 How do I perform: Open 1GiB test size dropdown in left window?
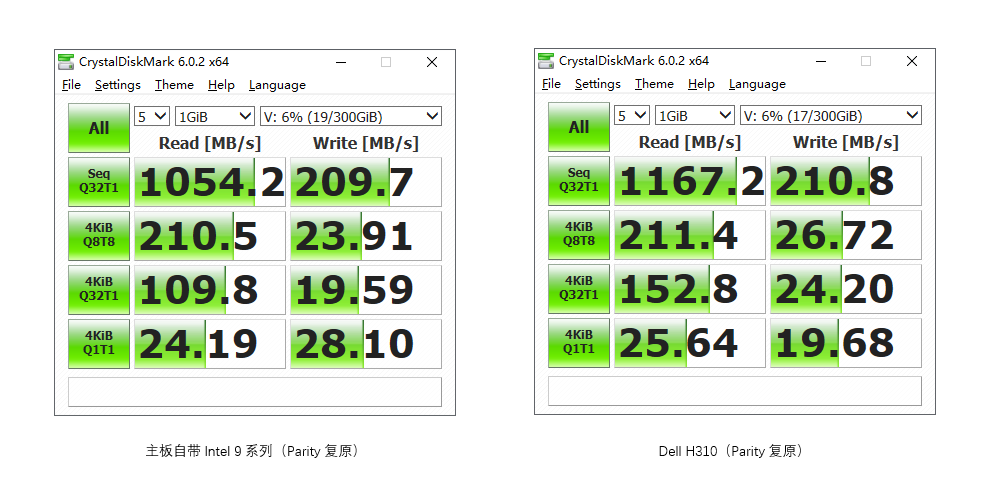215,117
